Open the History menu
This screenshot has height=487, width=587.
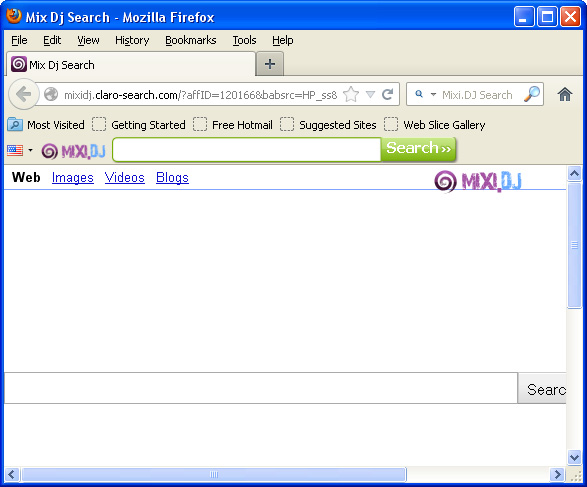pos(132,40)
